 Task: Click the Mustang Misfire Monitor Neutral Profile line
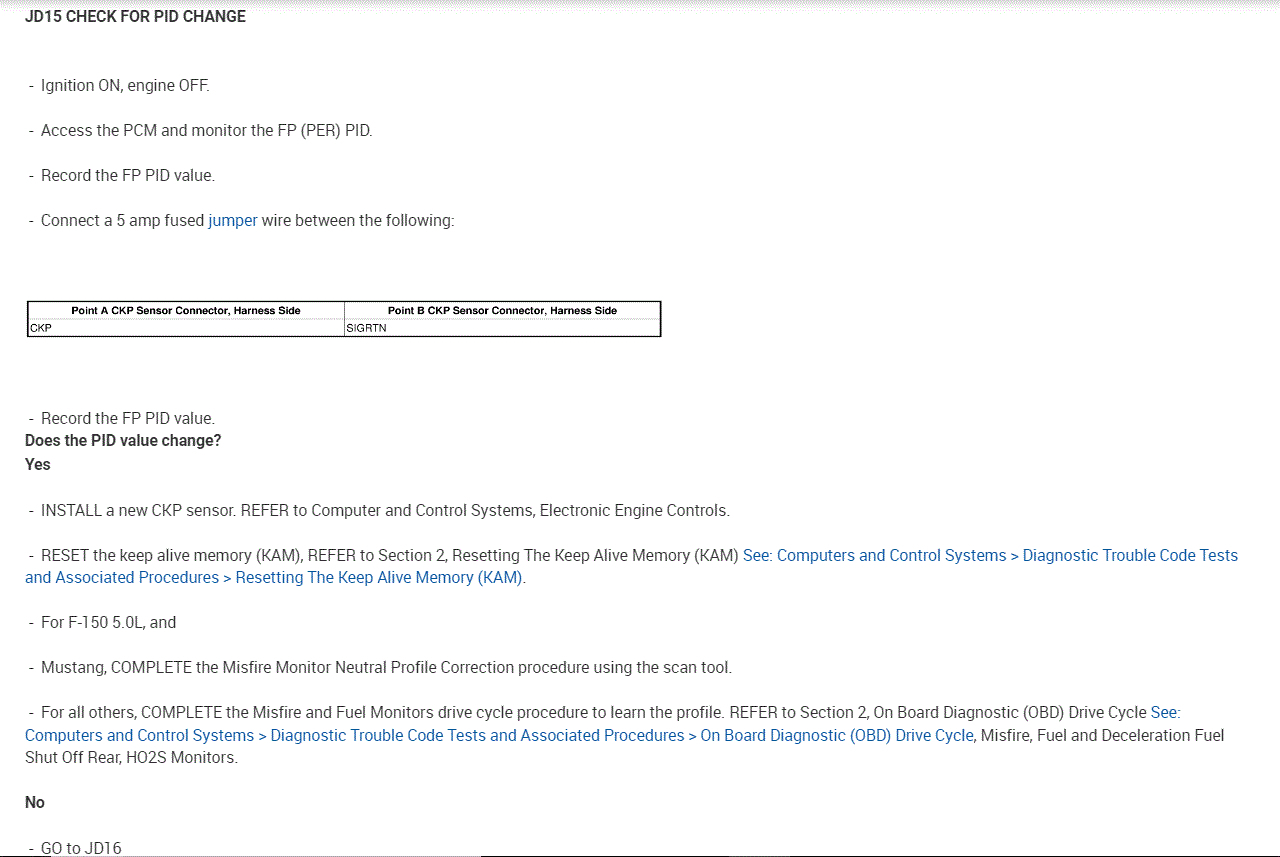[386, 668]
